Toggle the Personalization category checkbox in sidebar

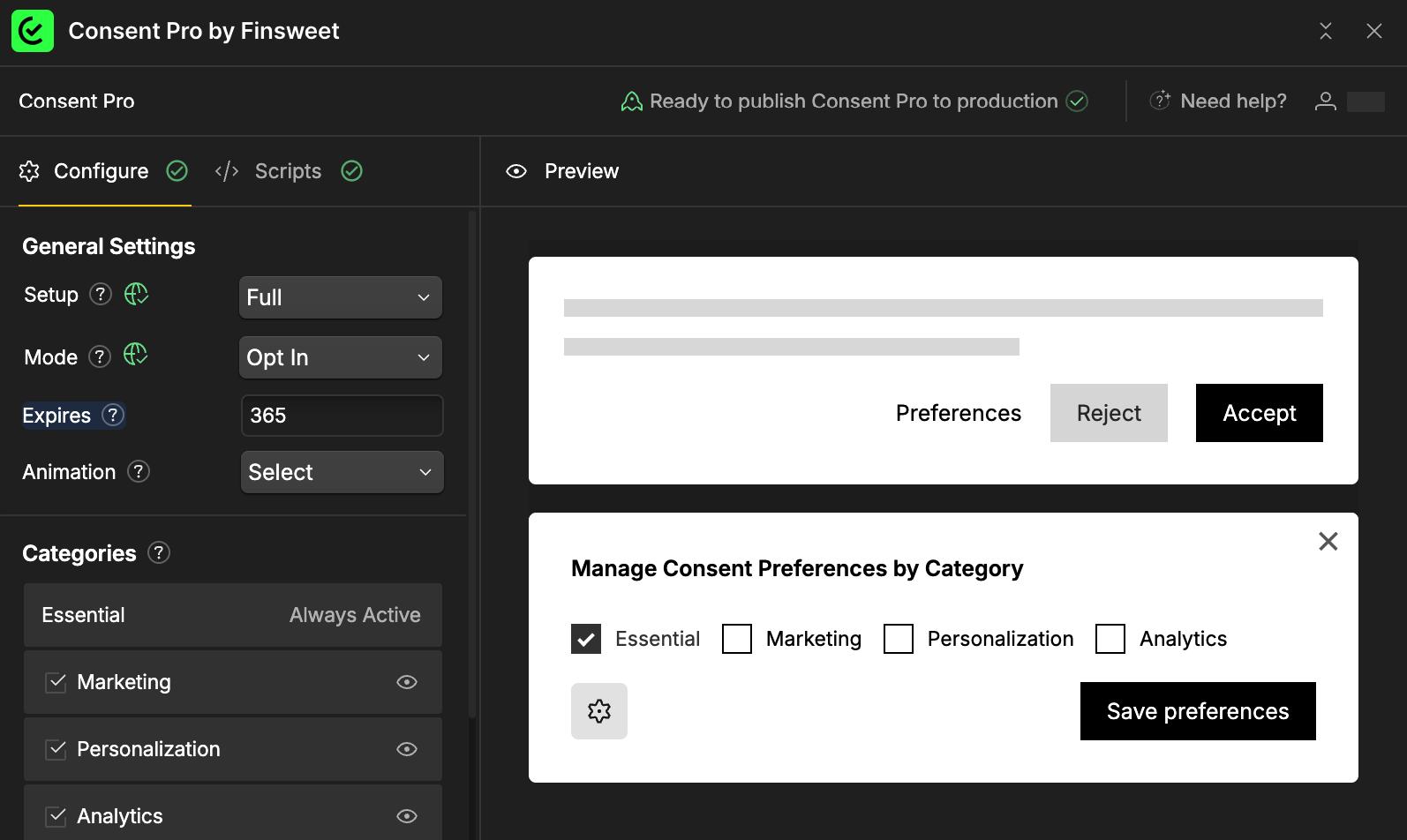56,749
